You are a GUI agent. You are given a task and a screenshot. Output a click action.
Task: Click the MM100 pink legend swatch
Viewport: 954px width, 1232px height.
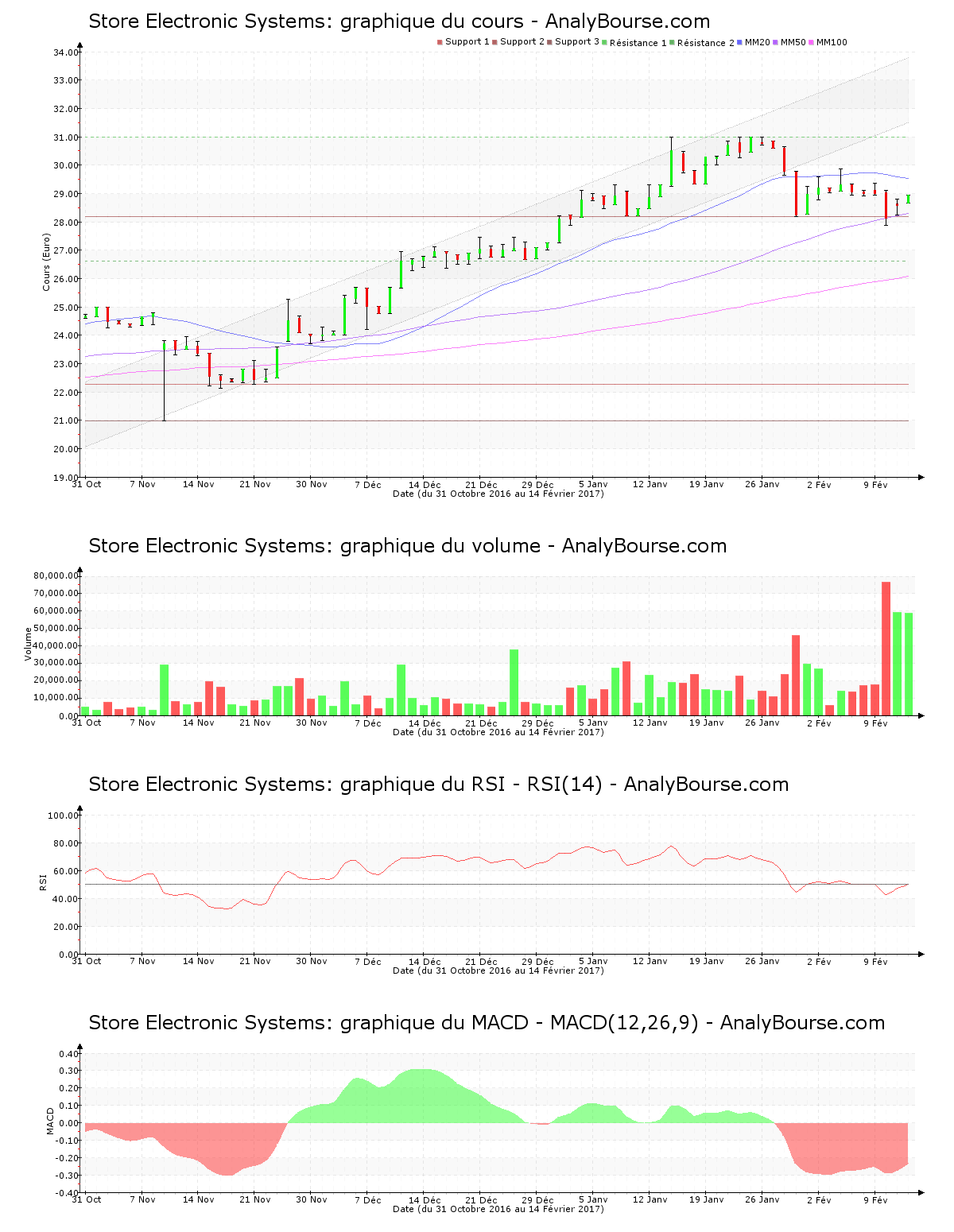tap(812, 42)
